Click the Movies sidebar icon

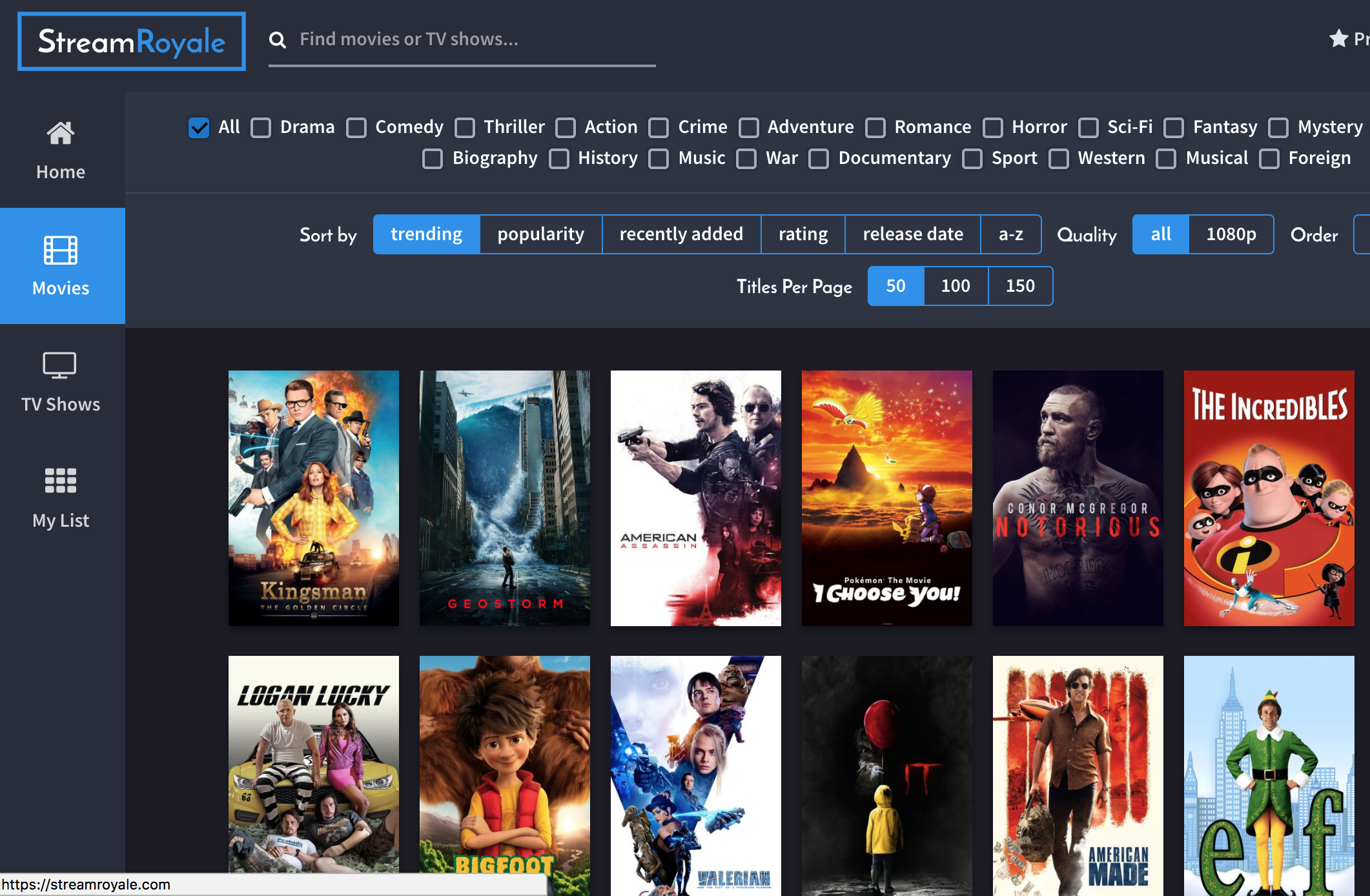pos(59,253)
